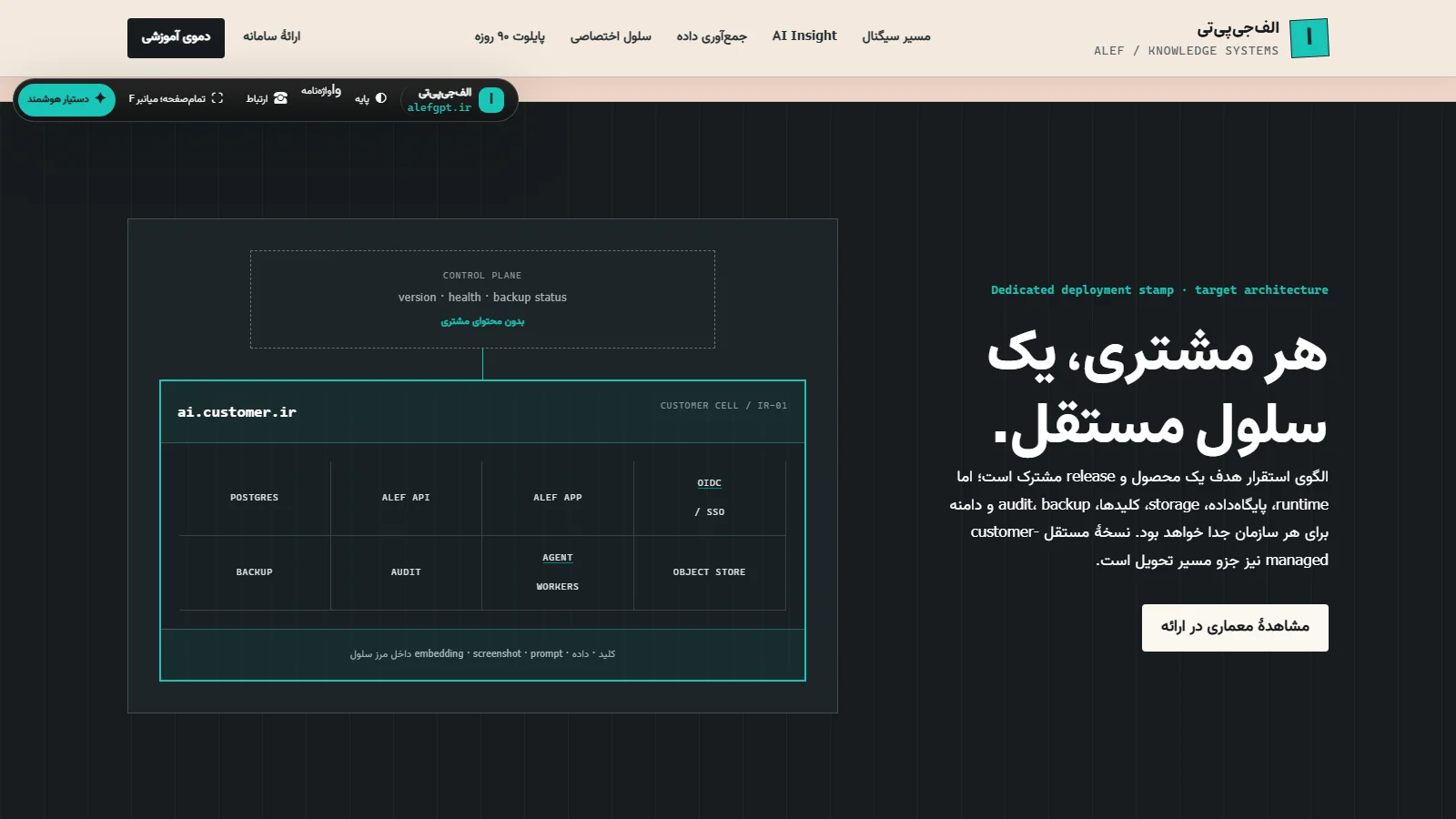Click the مشاهدهٔ معماری در ارائه button

1235,628
